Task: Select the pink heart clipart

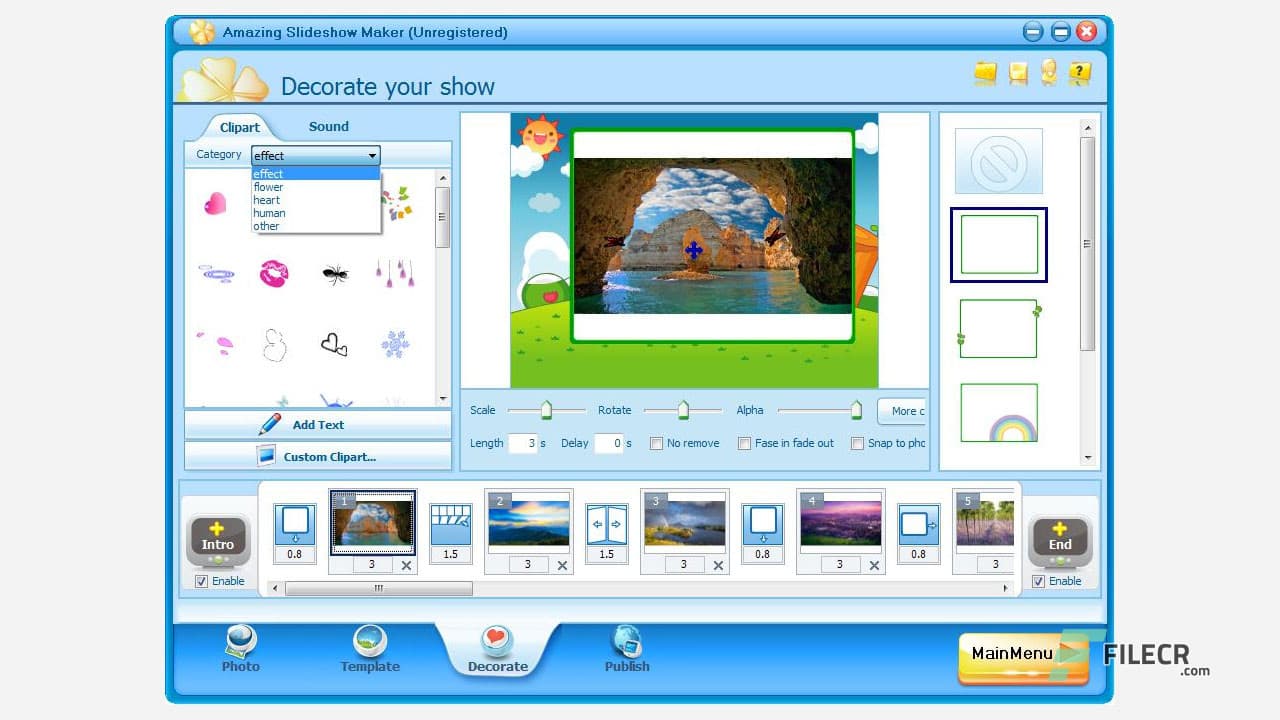Action: pos(216,202)
